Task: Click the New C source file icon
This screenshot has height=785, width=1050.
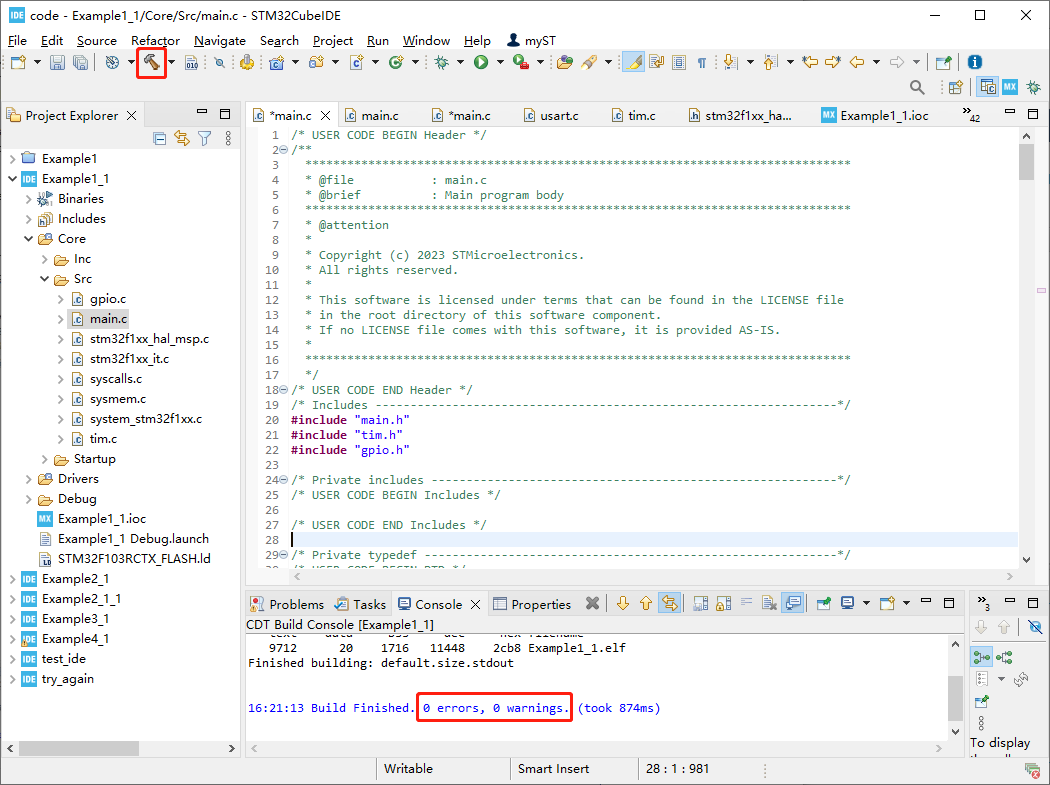Action: point(356,62)
